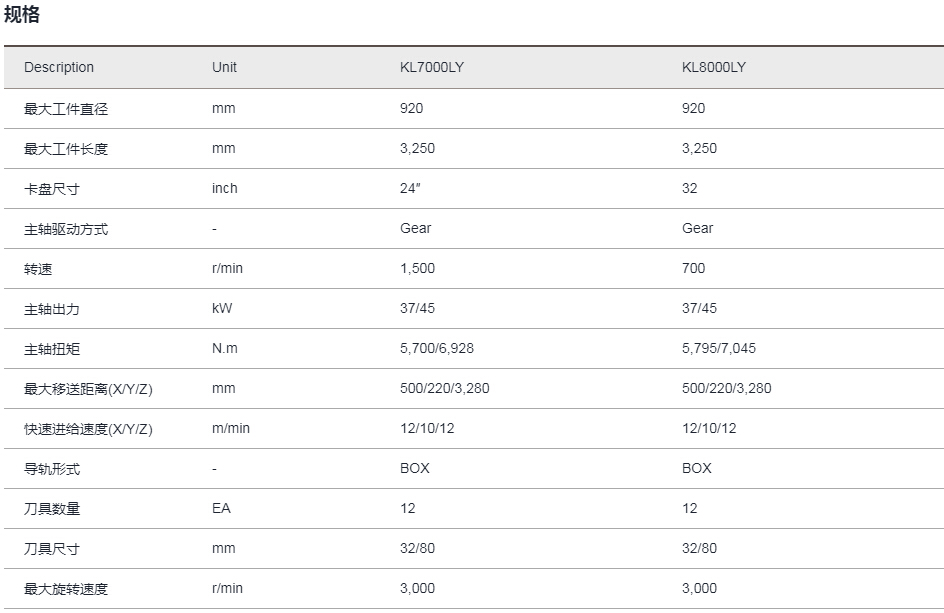The image size is (944, 613).
Task: Select the 卡盘尺寸 row label
Action: [x=52, y=189]
